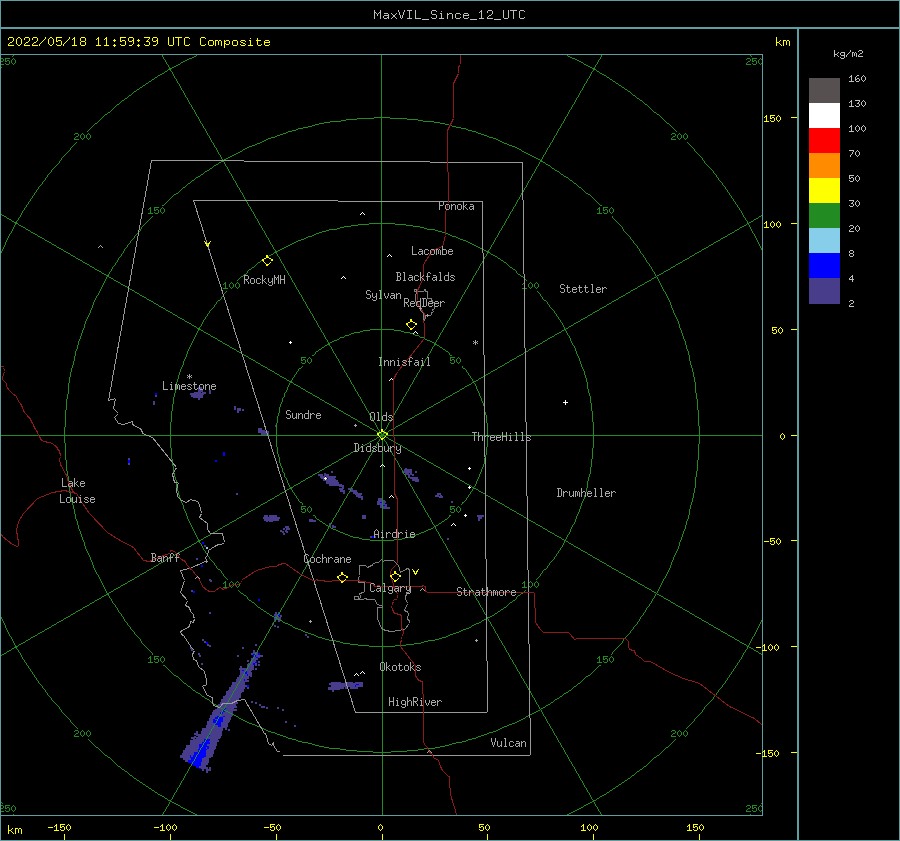
Task: Click the large blue radar echo streak southwest
Action: click(x=220, y=715)
